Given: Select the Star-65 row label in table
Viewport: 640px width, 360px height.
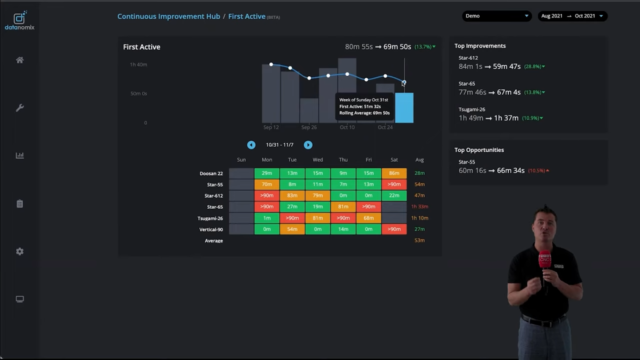Looking at the screenshot, I should click(215, 207).
